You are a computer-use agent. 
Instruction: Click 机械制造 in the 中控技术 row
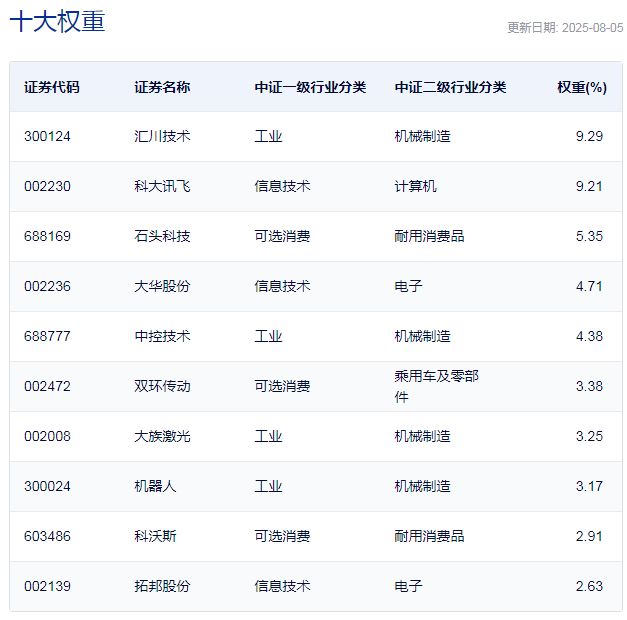pos(422,336)
